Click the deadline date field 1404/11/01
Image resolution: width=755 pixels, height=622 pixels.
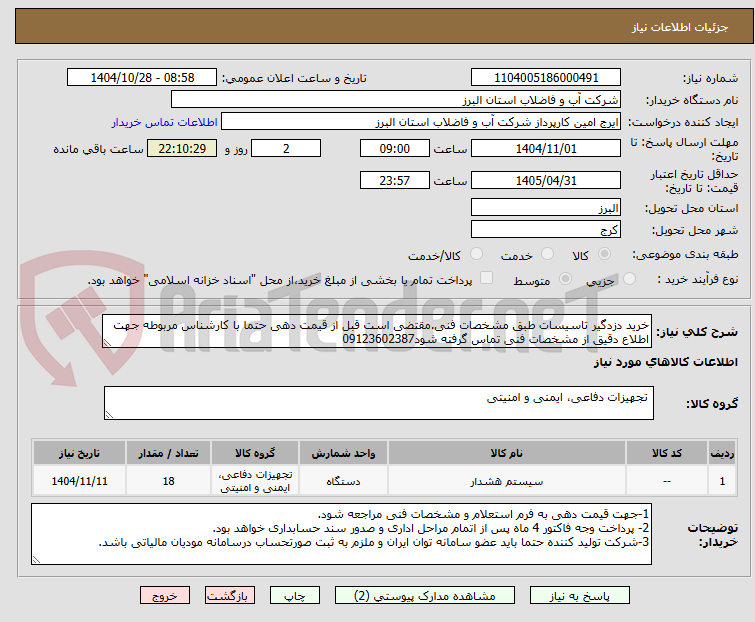pos(546,148)
